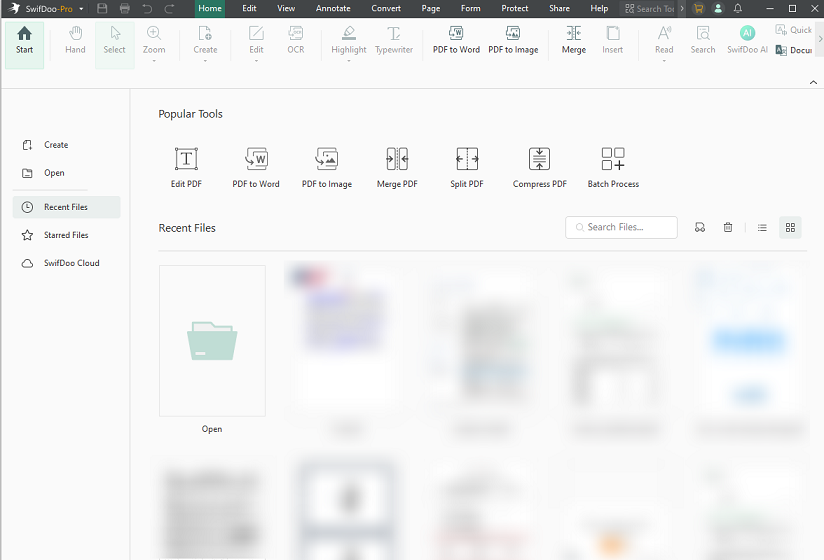Open the Help tab
The height and width of the screenshot is (560, 824).
[x=599, y=8]
